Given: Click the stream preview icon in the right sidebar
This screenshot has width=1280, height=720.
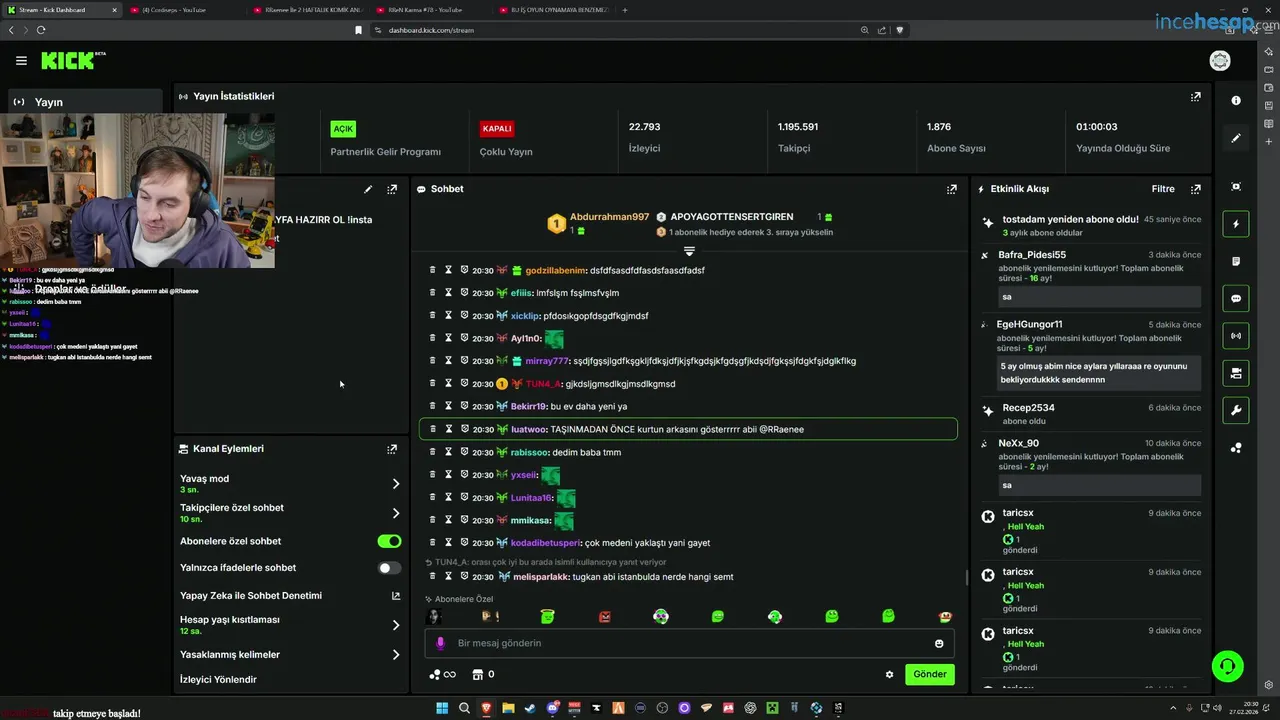Looking at the screenshot, I should (1236, 187).
